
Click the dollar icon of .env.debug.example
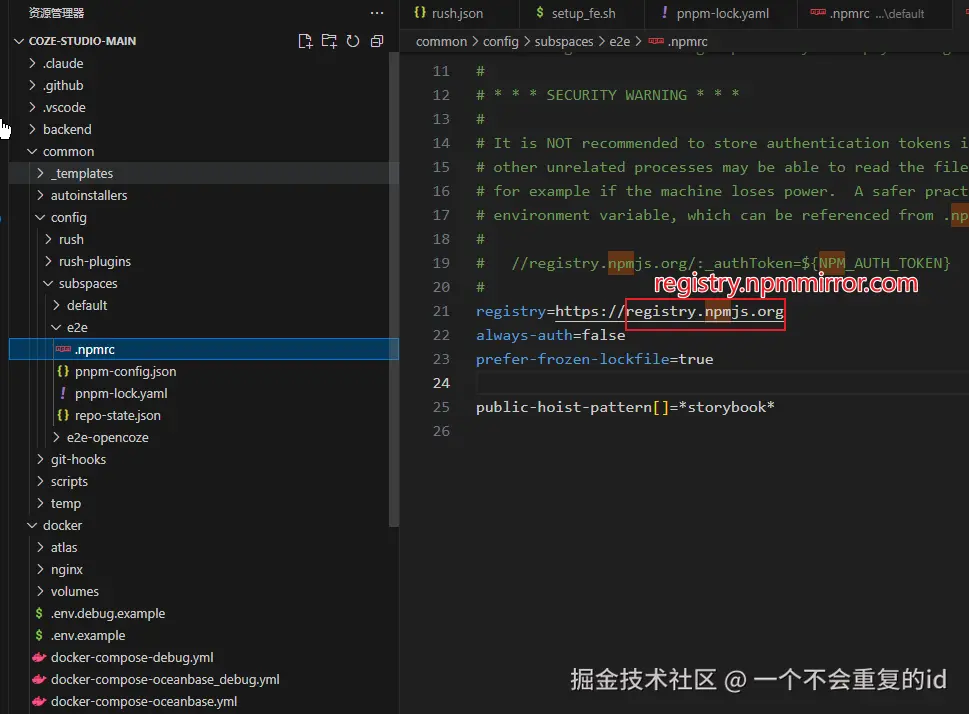39,613
